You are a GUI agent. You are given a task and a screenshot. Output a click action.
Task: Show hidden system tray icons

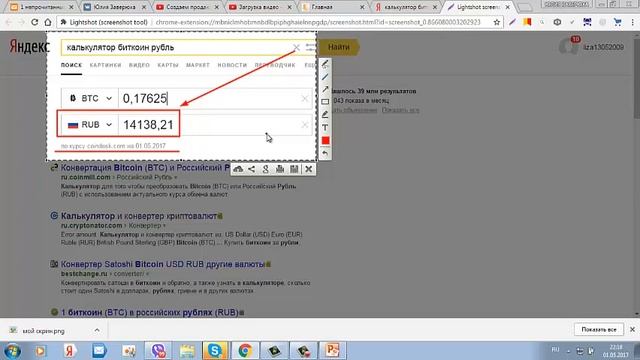pyautogui.click(x=568, y=351)
